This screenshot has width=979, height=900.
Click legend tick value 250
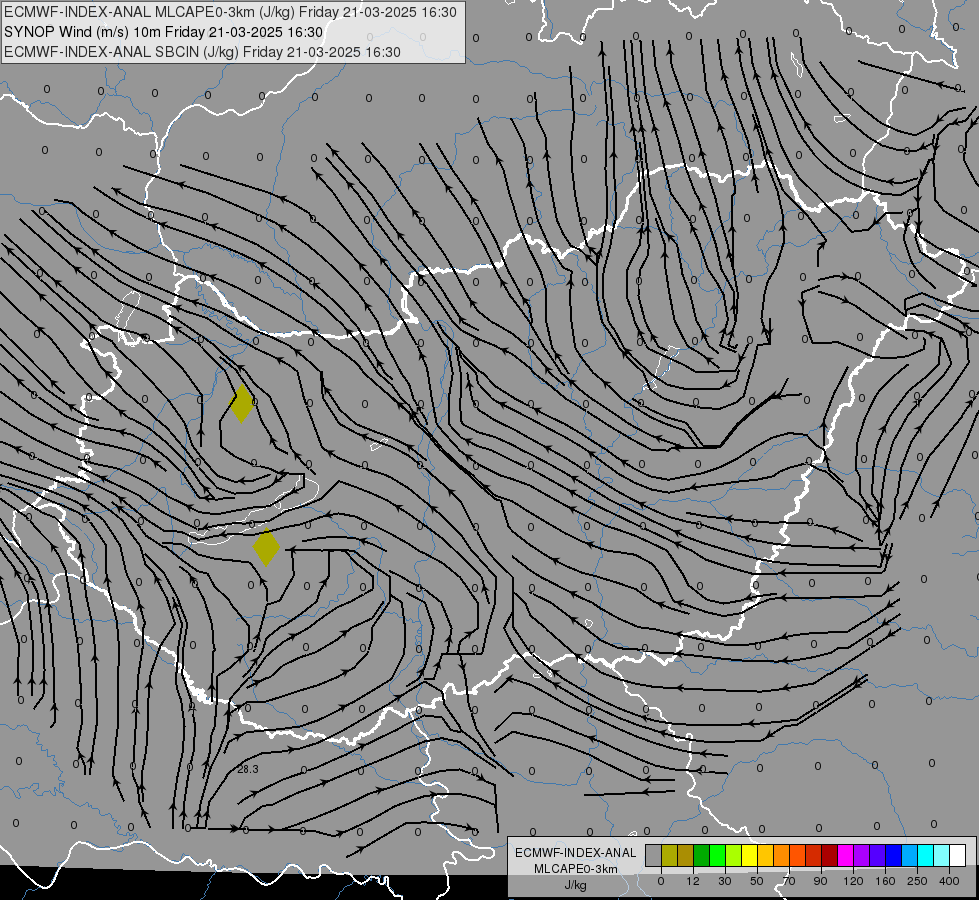coord(917,881)
